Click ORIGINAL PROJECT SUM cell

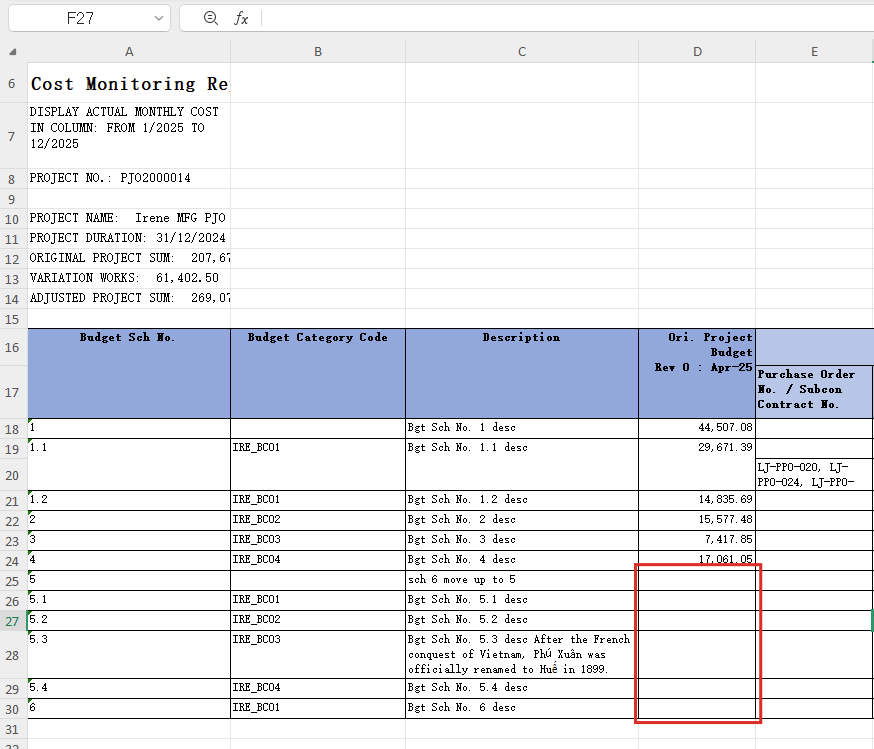click(129, 259)
